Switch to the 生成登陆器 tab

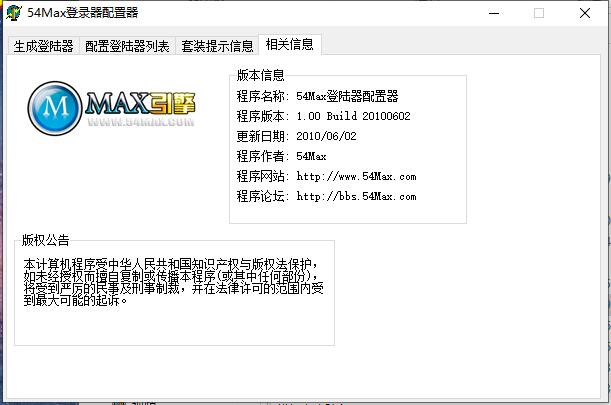[x=44, y=46]
